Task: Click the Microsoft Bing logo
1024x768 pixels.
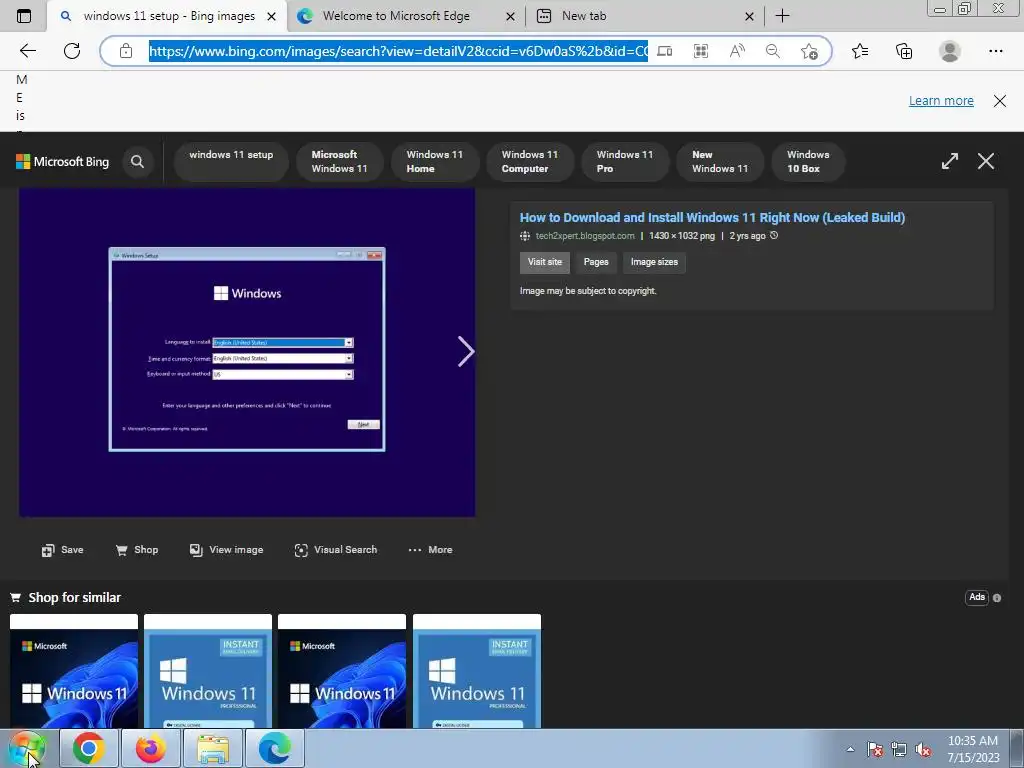Action: click(63, 161)
